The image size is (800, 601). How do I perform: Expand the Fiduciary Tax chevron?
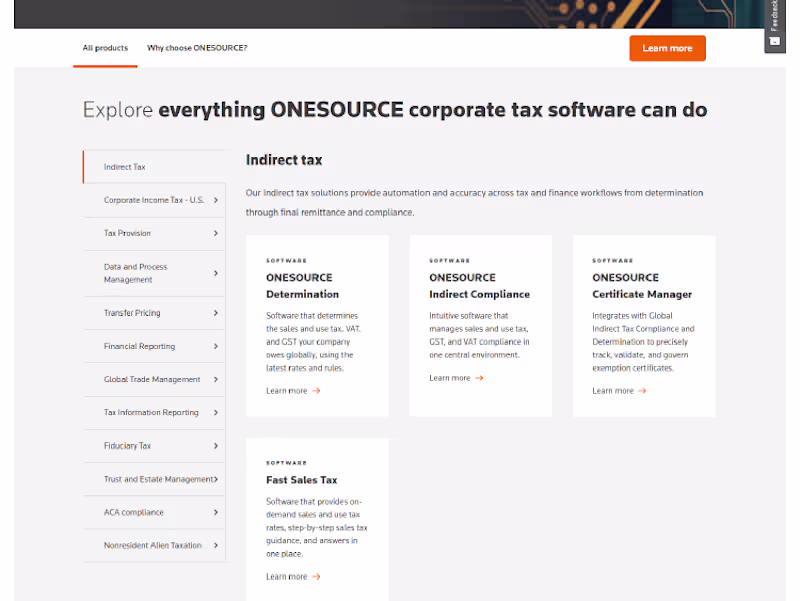[x=216, y=446]
